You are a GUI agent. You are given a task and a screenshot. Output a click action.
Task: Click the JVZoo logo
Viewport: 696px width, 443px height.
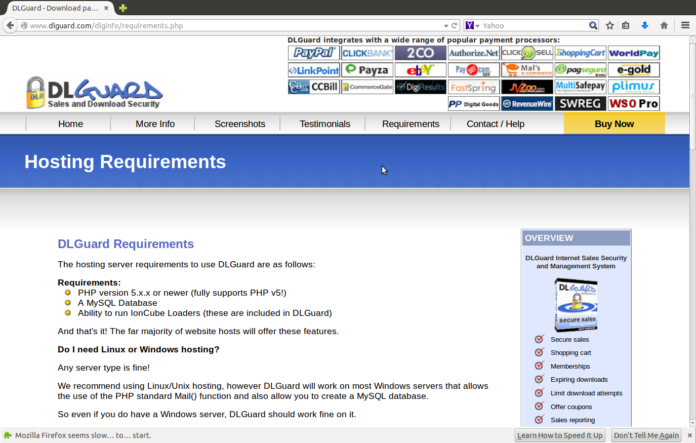[527, 87]
